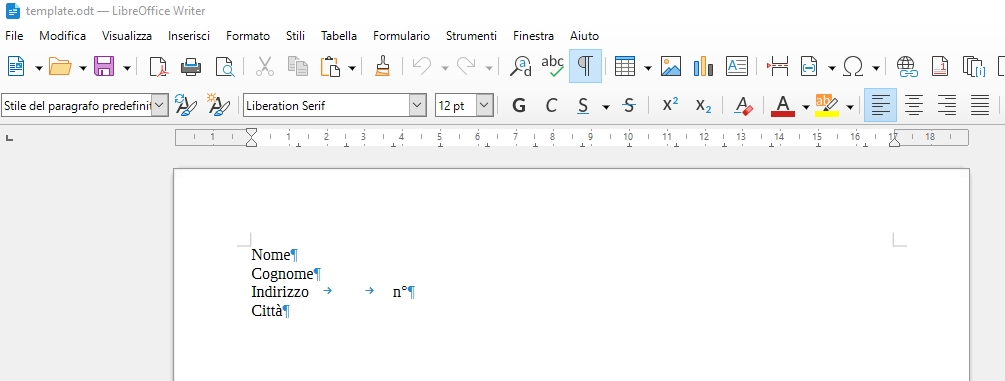Expand the 12 pt font size list
1005x381 pixels.
(x=485, y=105)
